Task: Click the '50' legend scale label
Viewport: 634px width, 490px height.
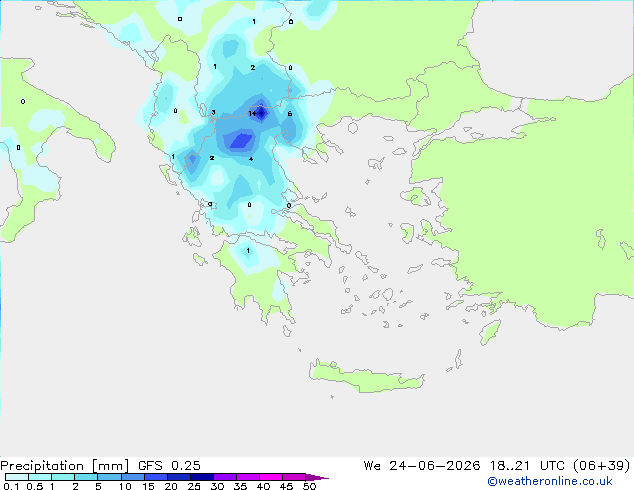Action: [309, 486]
